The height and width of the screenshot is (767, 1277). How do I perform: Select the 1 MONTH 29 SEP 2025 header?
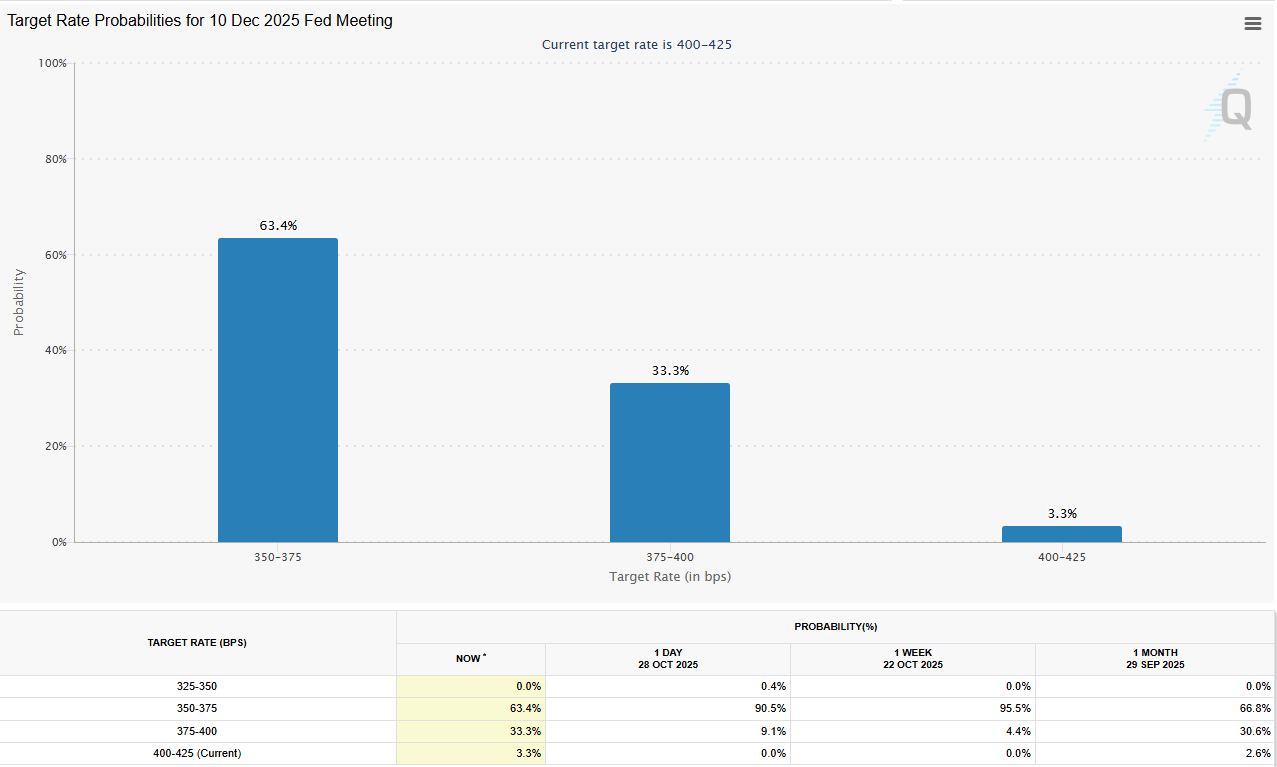pos(1155,659)
